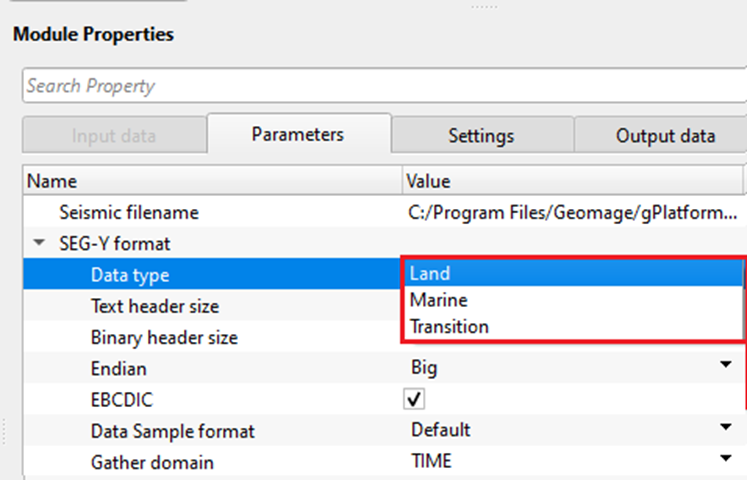Collapse the SEG-Y format group

pos(39,243)
